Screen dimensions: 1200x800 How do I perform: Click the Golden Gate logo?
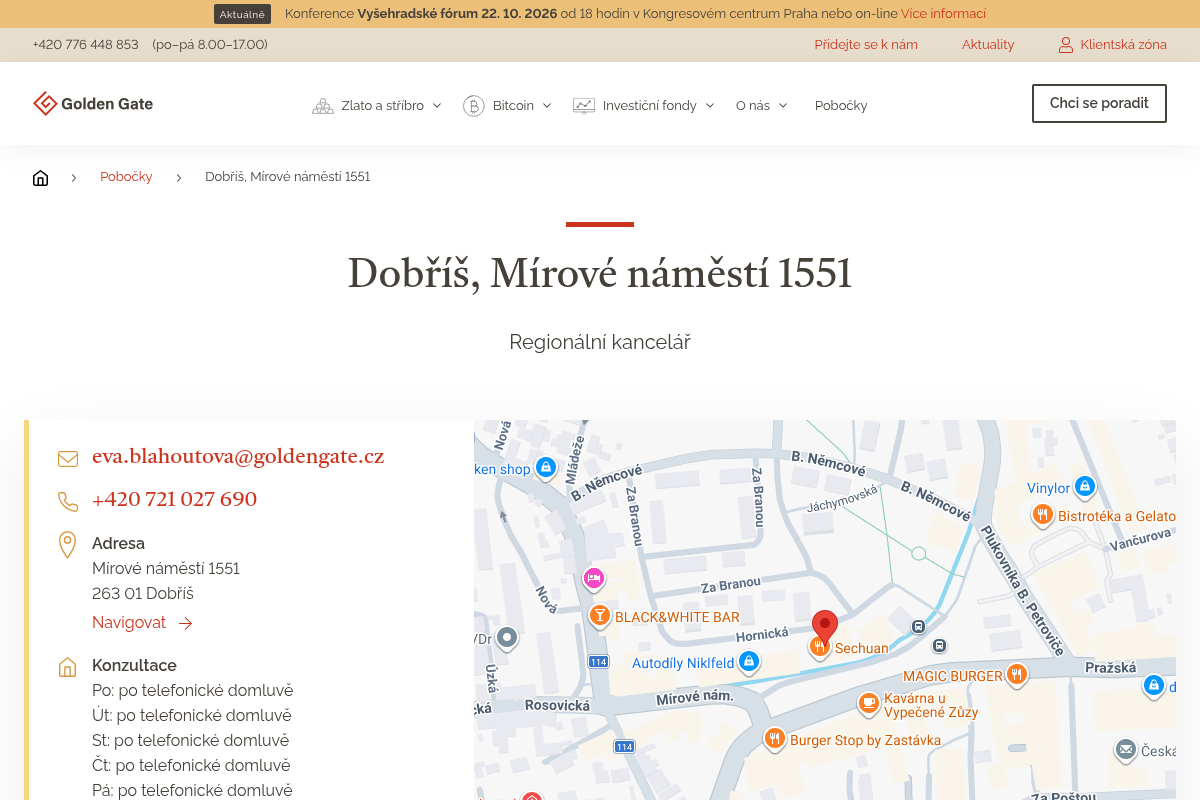point(93,104)
